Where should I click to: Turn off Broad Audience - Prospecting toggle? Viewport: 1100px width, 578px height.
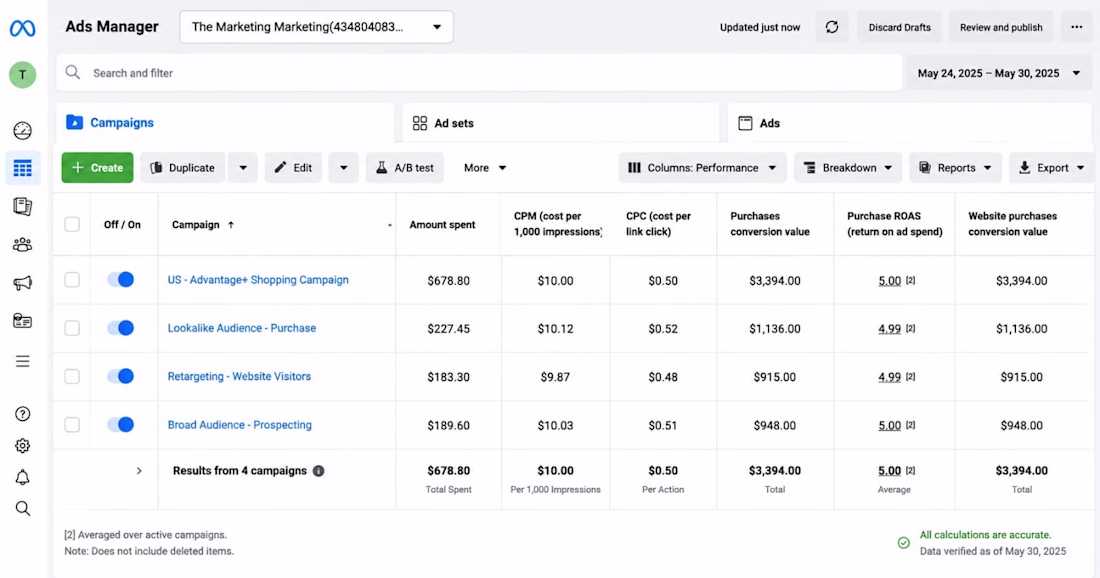pos(121,424)
